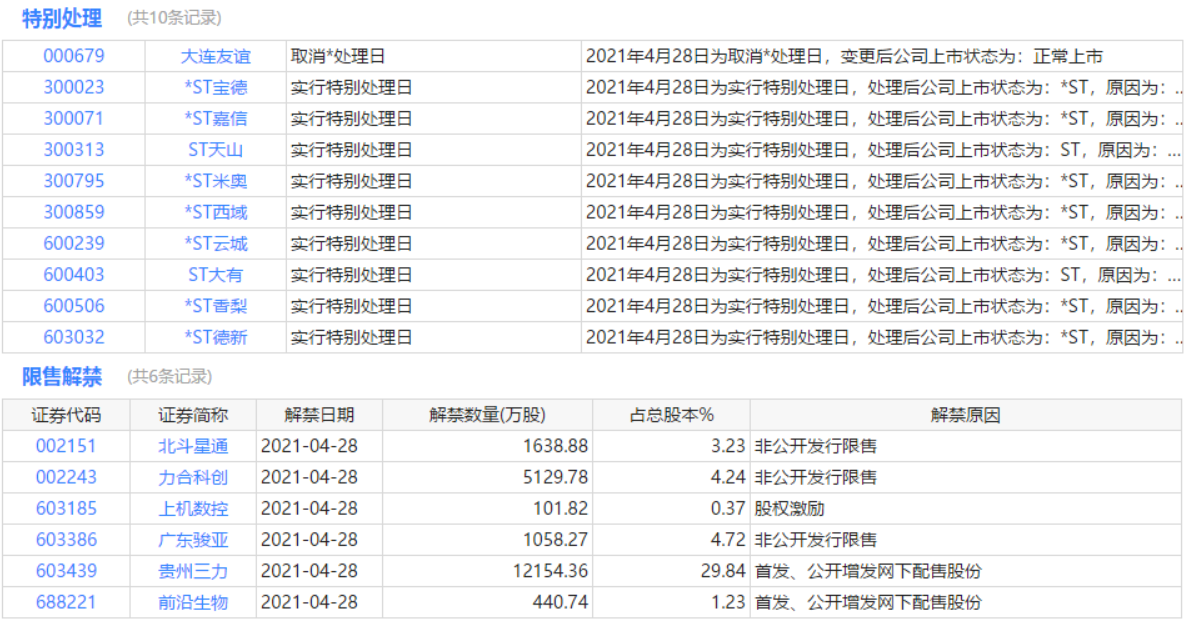Open stock code 000679 link
The height and width of the screenshot is (621, 1193).
pos(74,56)
